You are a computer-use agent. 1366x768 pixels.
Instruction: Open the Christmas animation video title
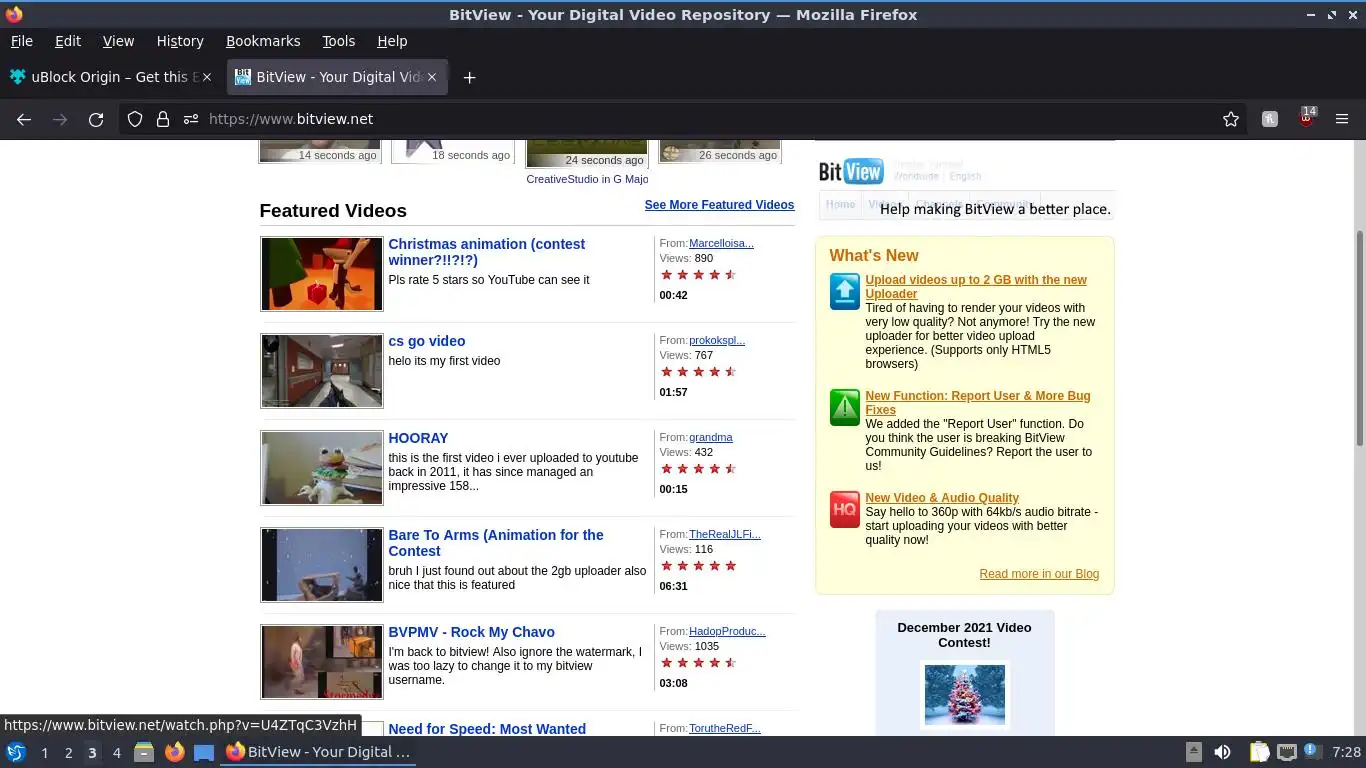click(487, 252)
